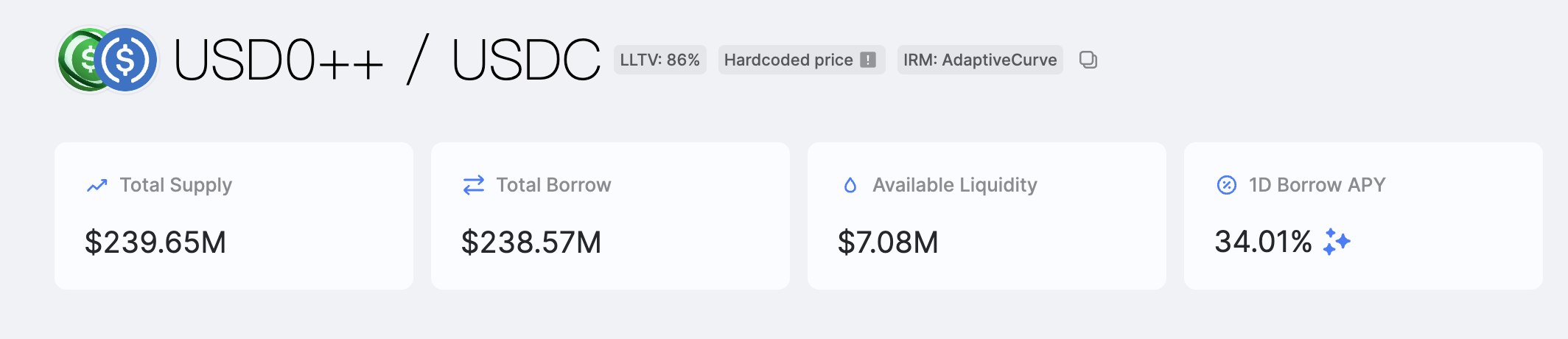Click the blue USDC token icon

click(127, 60)
